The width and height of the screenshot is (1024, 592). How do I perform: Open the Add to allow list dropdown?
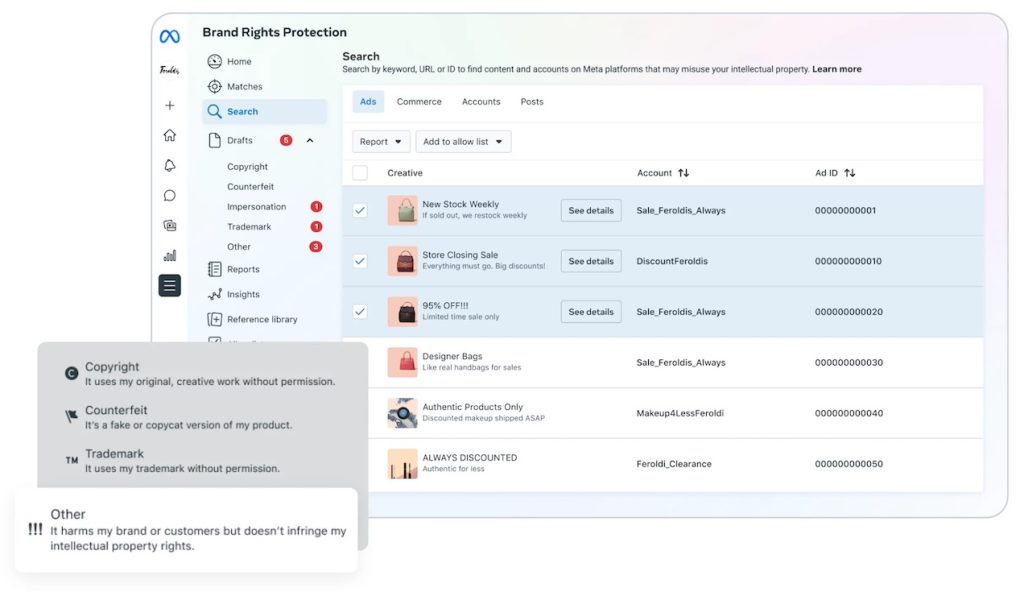pyautogui.click(x=463, y=142)
